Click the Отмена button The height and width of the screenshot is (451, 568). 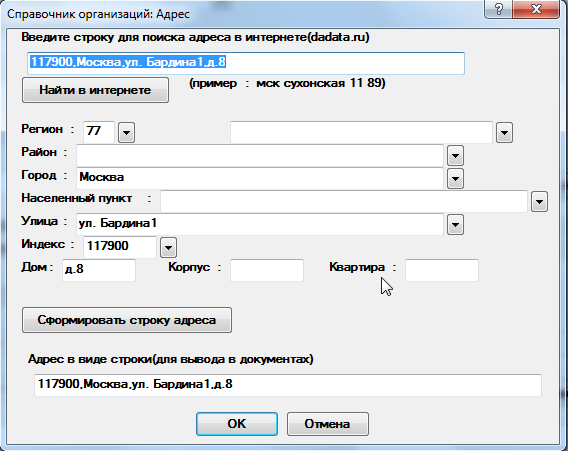pos(327,424)
